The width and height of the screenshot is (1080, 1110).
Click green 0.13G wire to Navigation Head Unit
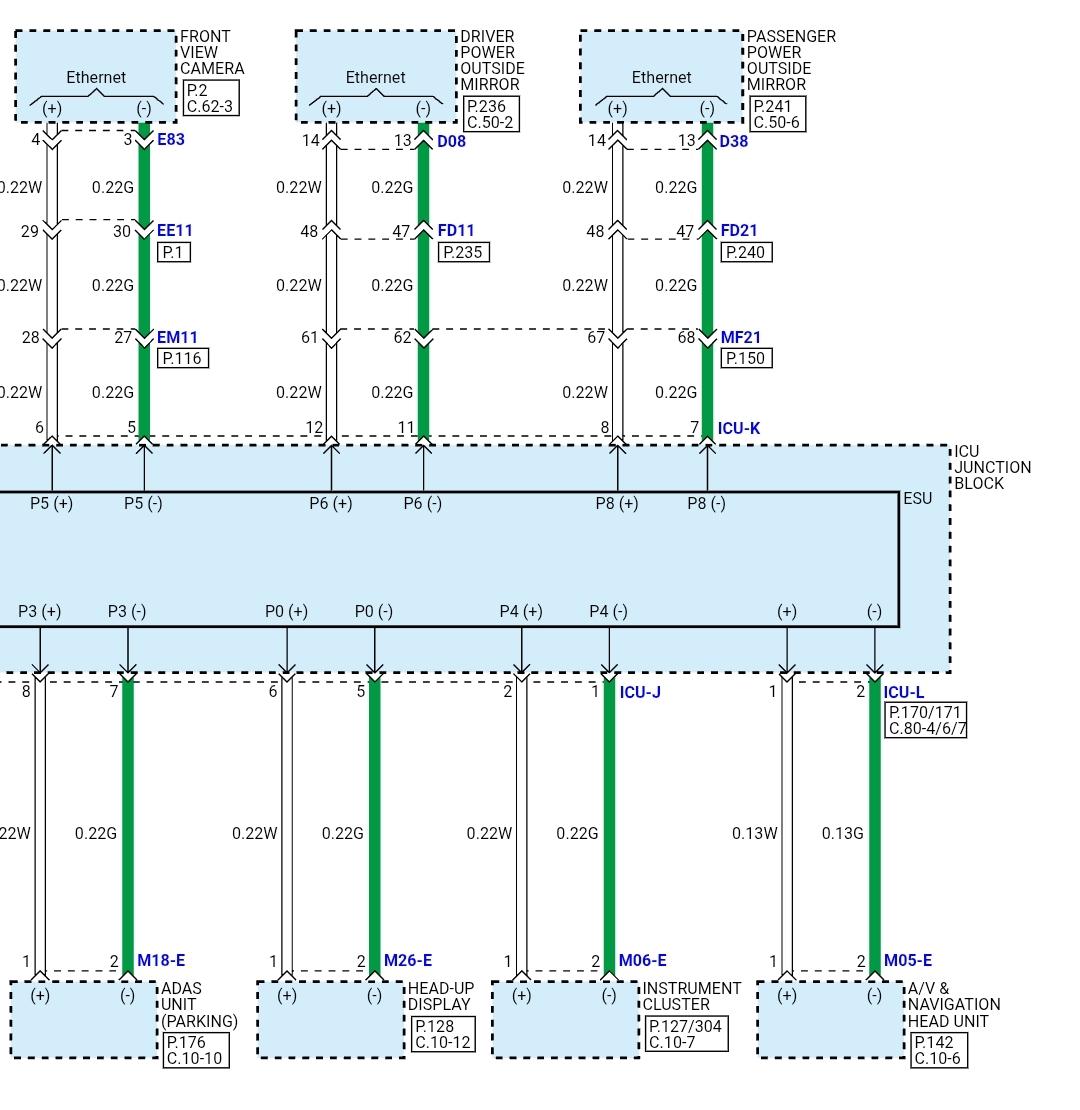tap(875, 825)
